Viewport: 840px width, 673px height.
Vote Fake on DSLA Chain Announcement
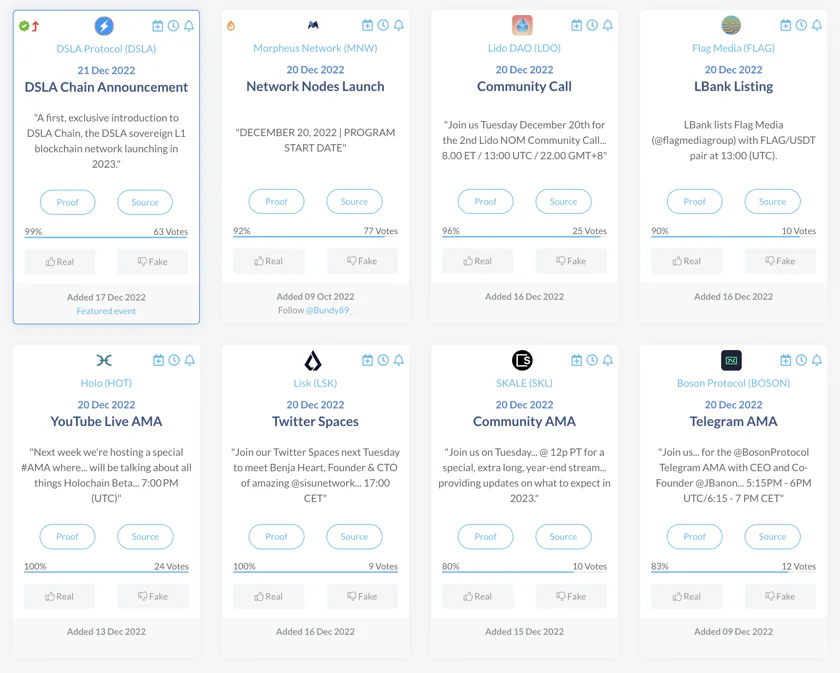click(153, 261)
